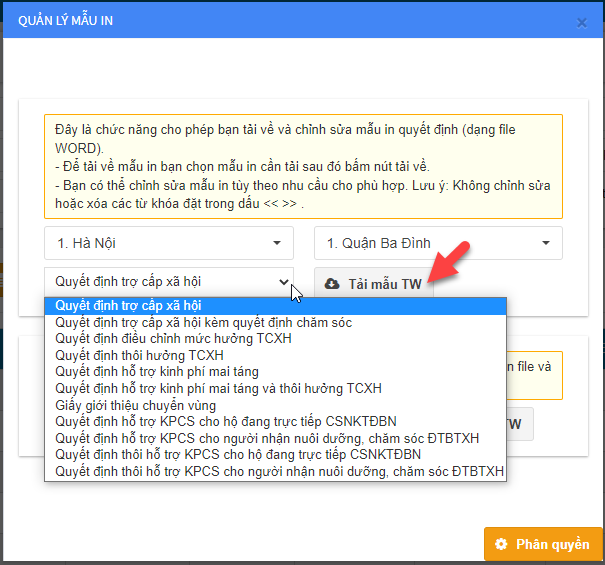605x565 pixels.
Task: Select Giấy giới thiệu chuyển vùng option
Action: click(x=136, y=405)
